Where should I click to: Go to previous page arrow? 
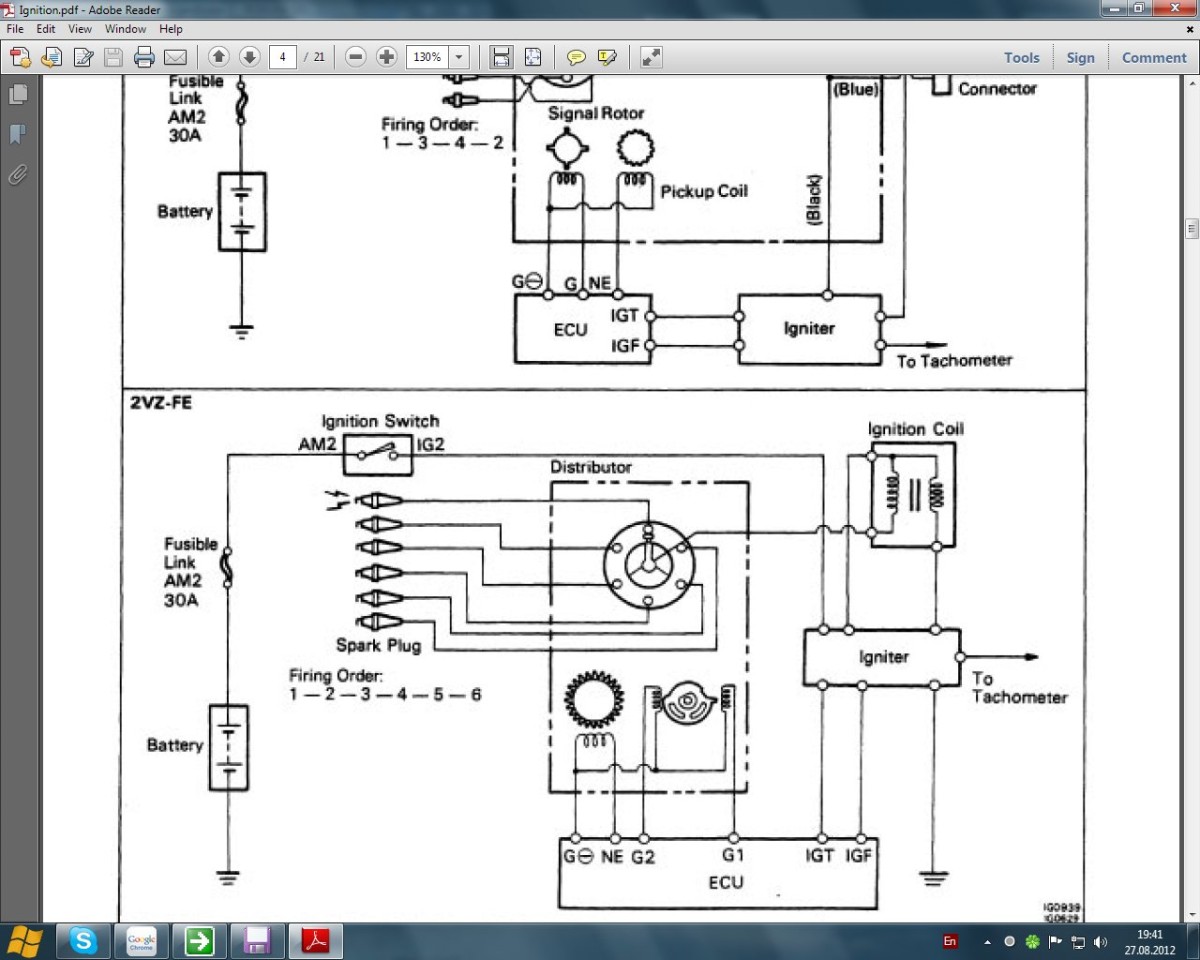click(219, 57)
